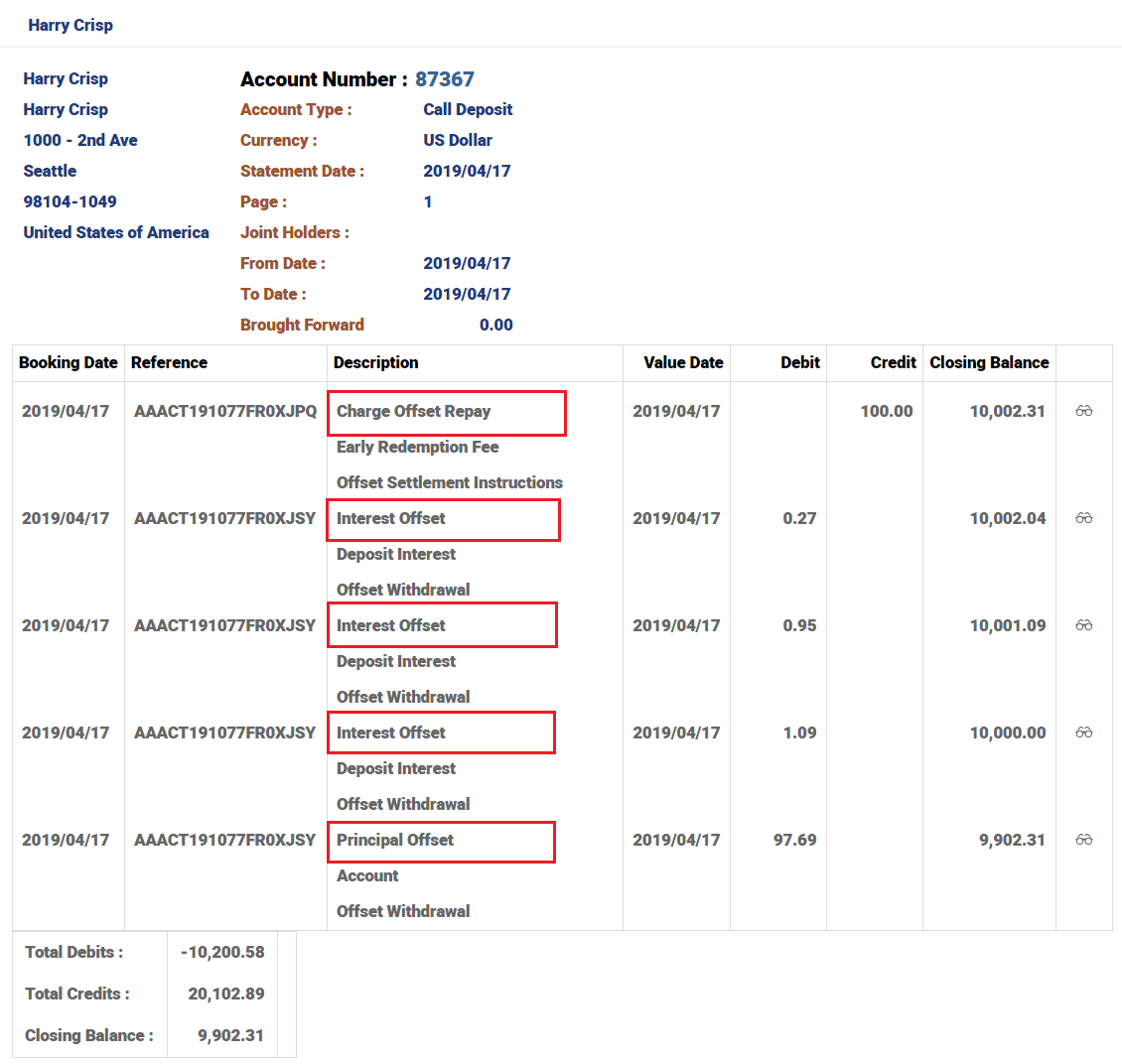Open details icon for 0.27 debit entry

pos(1083,518)
